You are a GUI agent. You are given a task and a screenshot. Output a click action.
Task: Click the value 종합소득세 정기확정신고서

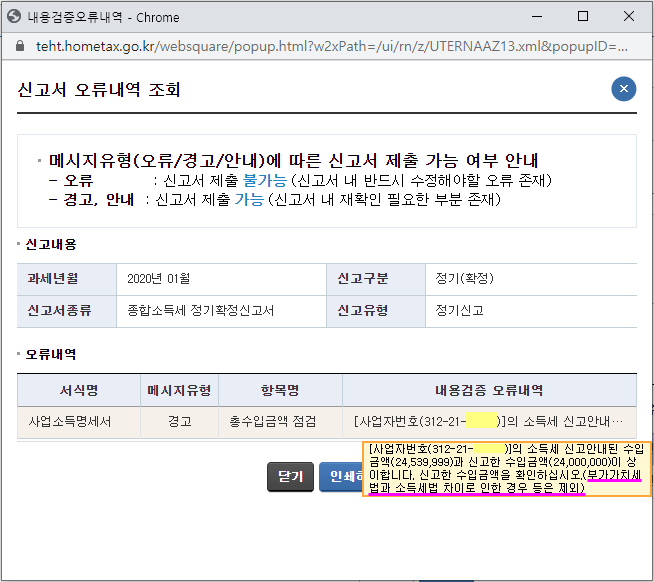tap(201, 311)
